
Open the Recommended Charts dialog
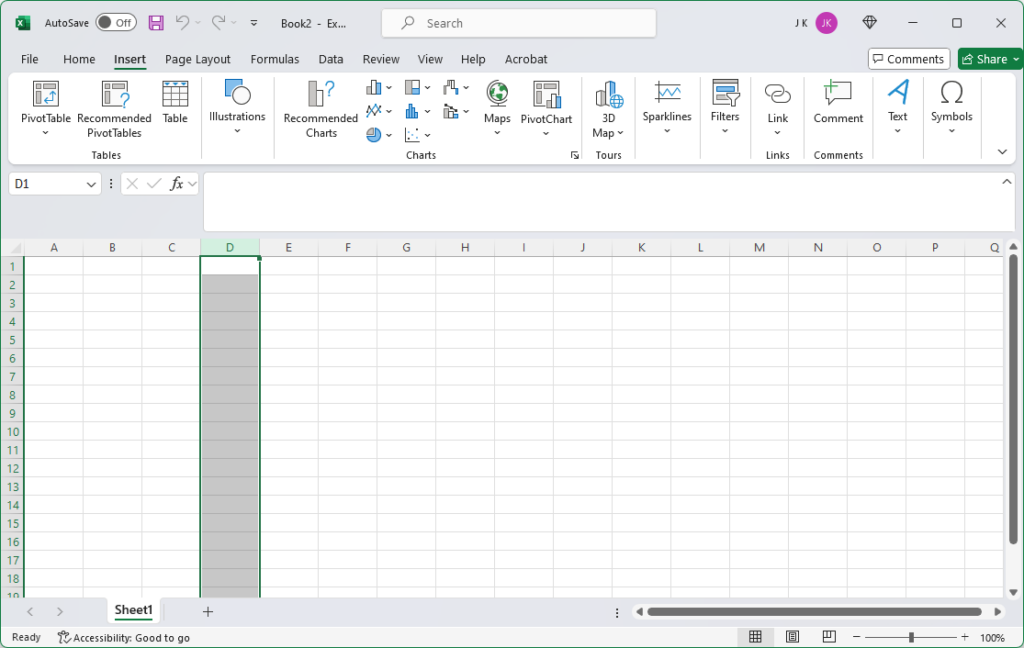pyautogui.click(x=319, y=110)
